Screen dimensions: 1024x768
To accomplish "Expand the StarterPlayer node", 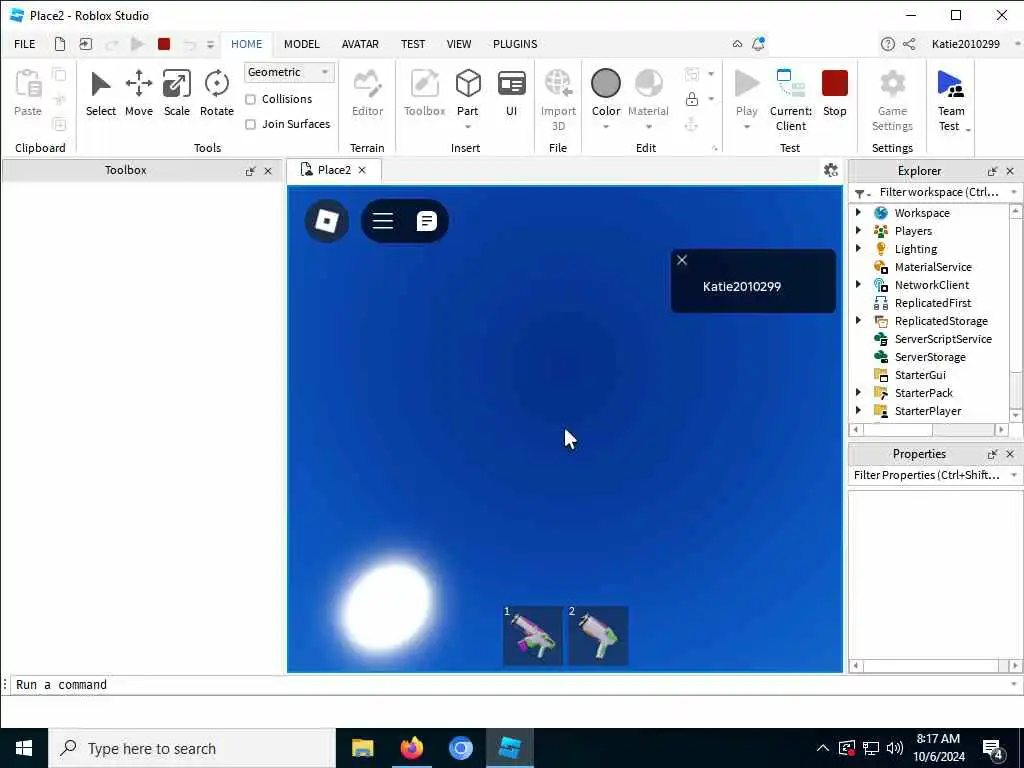I will tap(858, 410).
